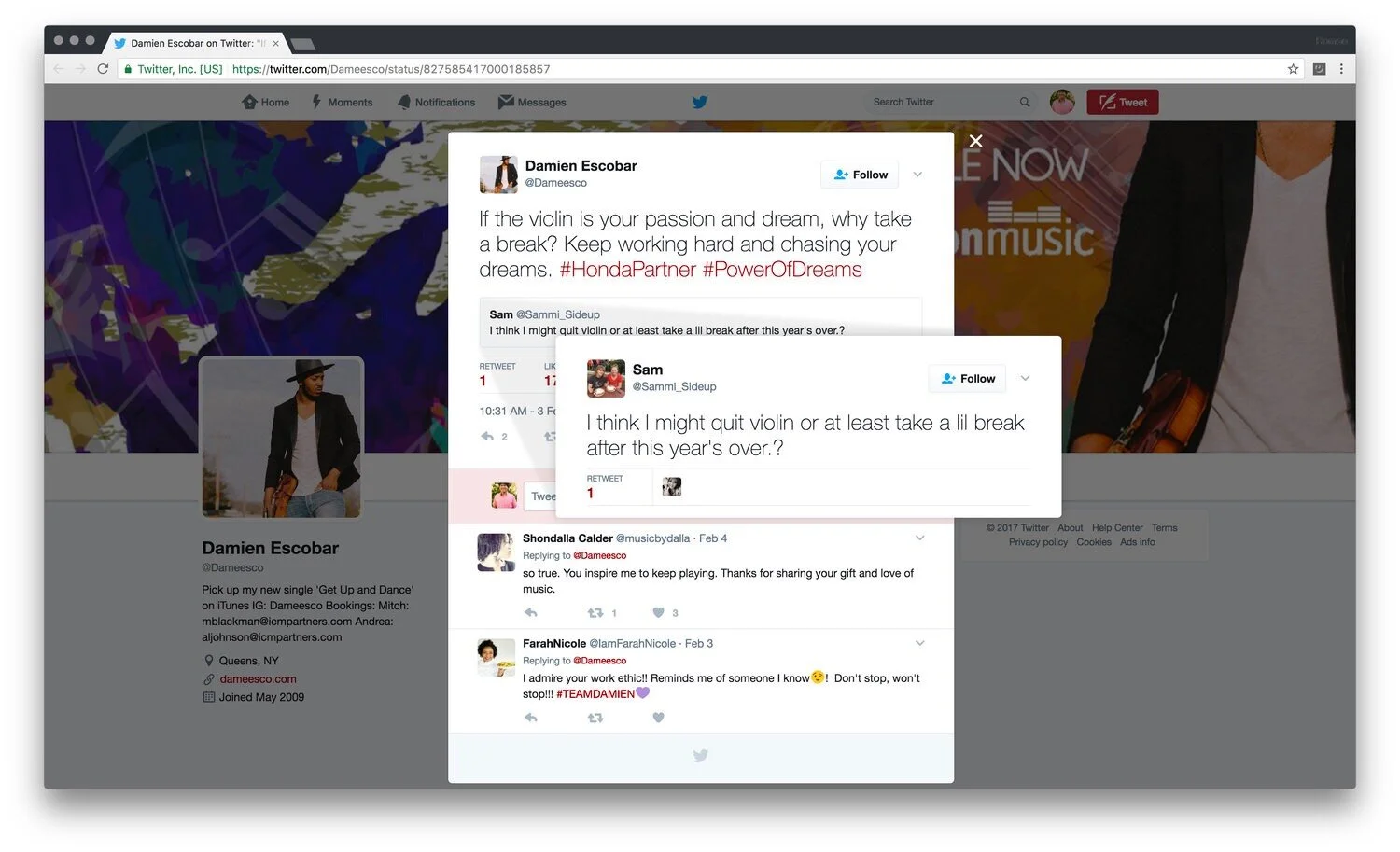Close the tweet overlay with X
1400x852 pixels.
(x=975, y=141)
